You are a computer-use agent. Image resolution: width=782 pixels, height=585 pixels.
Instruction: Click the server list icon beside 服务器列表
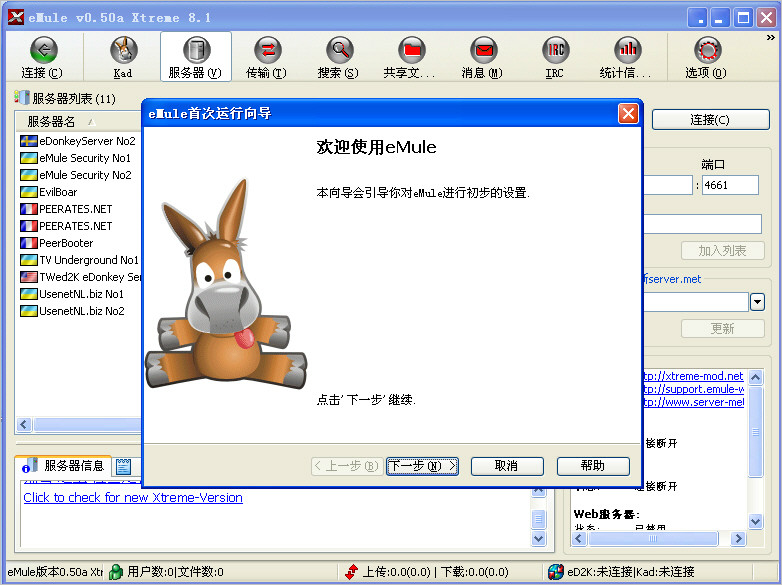(22, 97)
